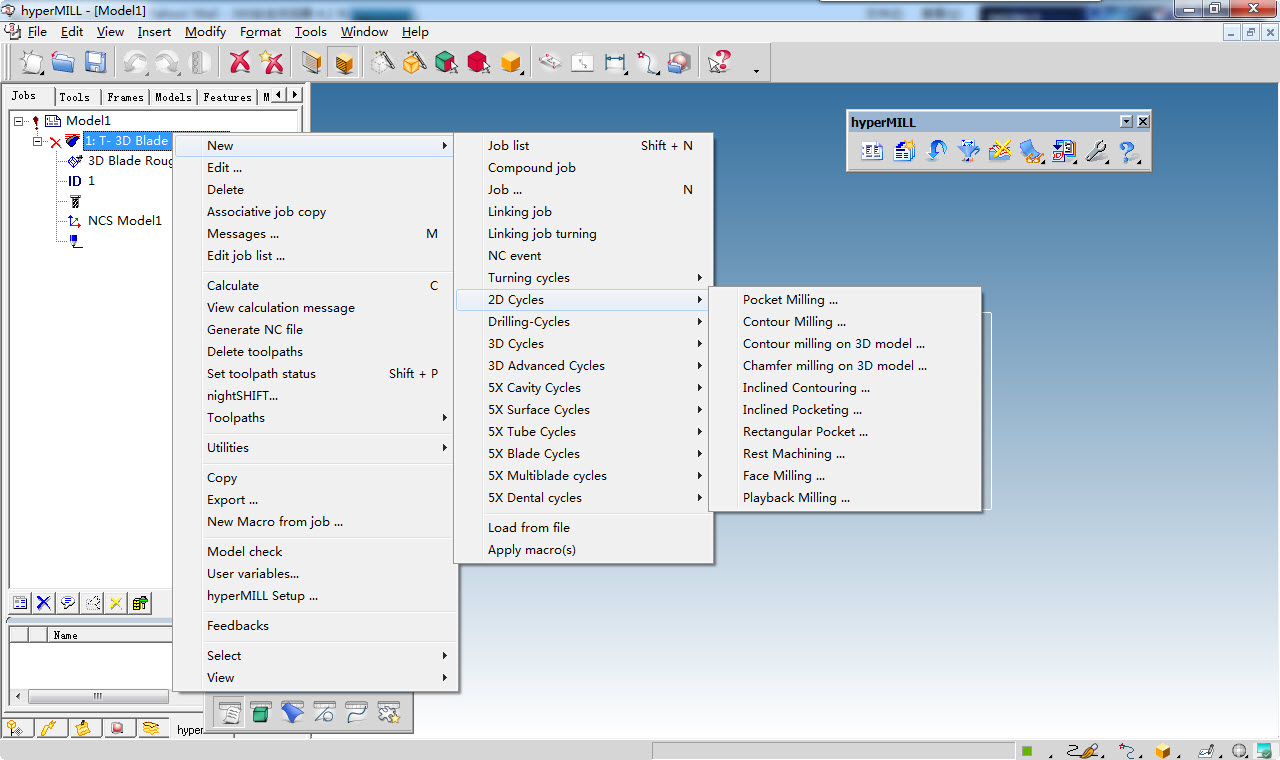Choose Face Milling from submenu
Screen dimensions: 1280x760
pos(845,476)
